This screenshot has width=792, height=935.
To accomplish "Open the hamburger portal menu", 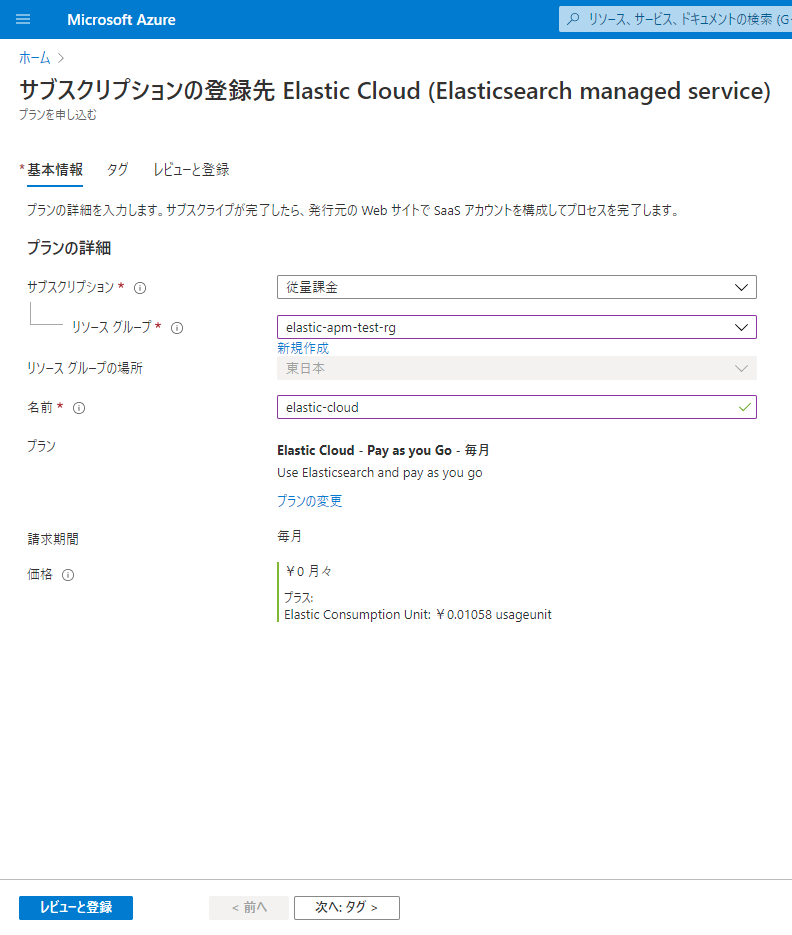I will click(x=23, y=19).
